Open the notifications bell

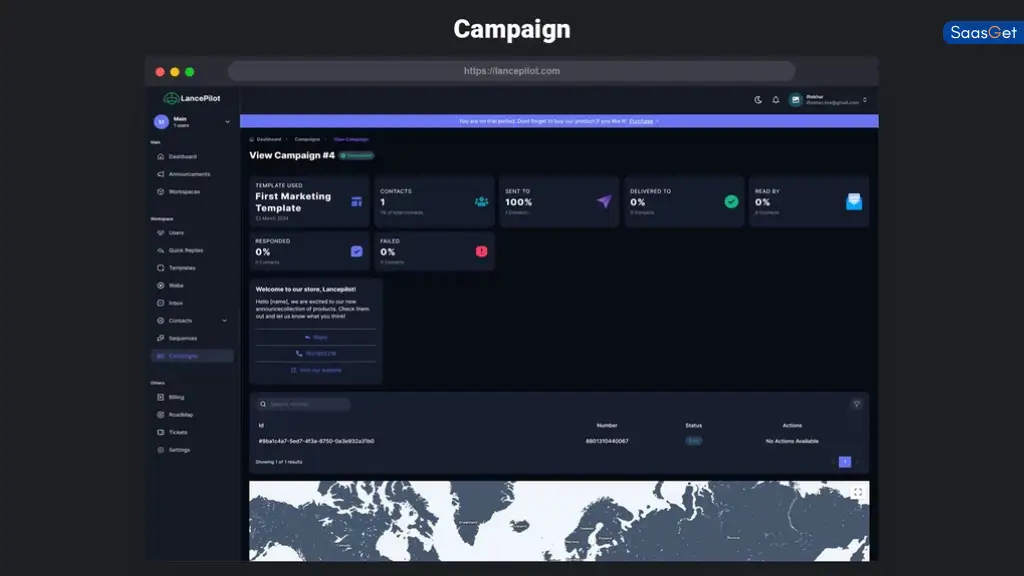776,100
